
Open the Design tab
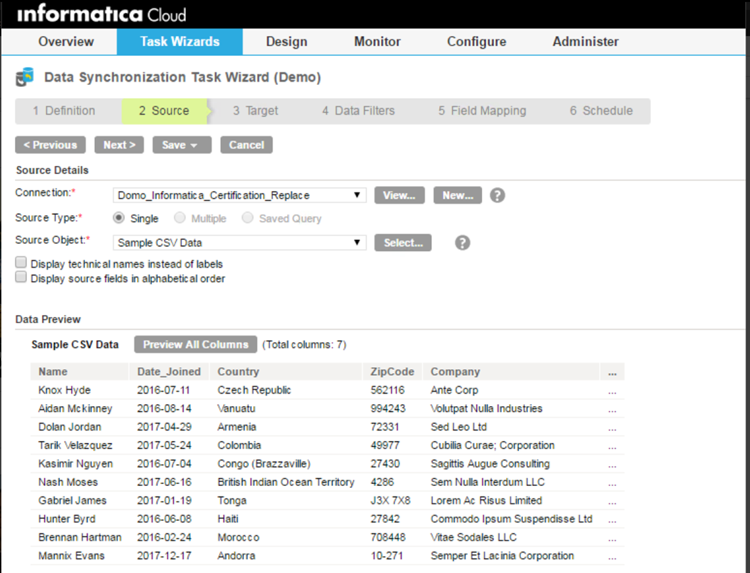point(287,42)
